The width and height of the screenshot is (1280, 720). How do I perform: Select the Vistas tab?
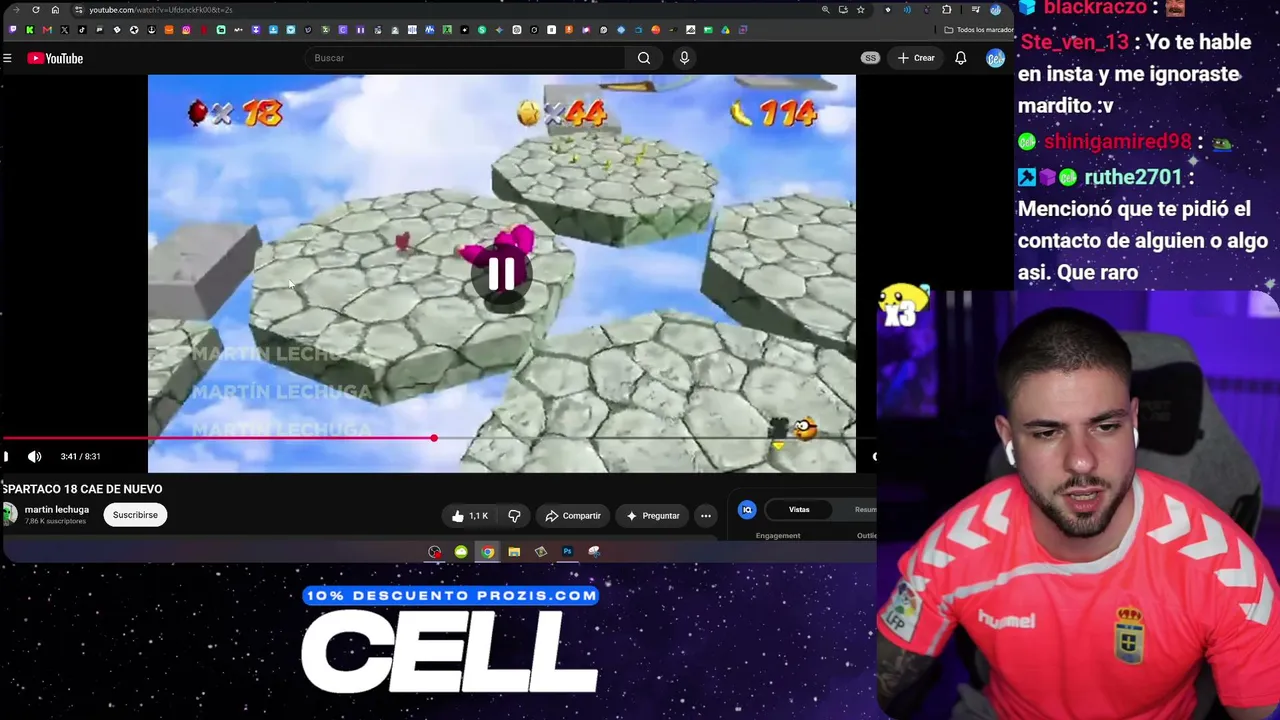[x=799, y=510]
